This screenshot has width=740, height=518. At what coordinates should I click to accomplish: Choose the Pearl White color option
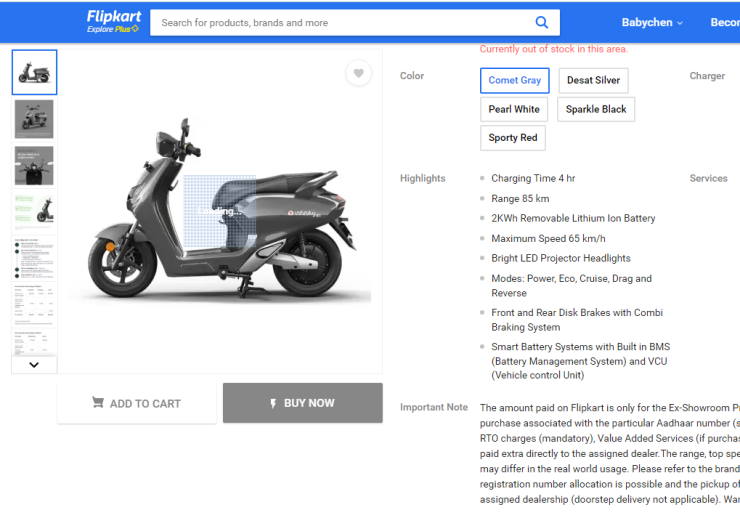click(x=514, y=109)
